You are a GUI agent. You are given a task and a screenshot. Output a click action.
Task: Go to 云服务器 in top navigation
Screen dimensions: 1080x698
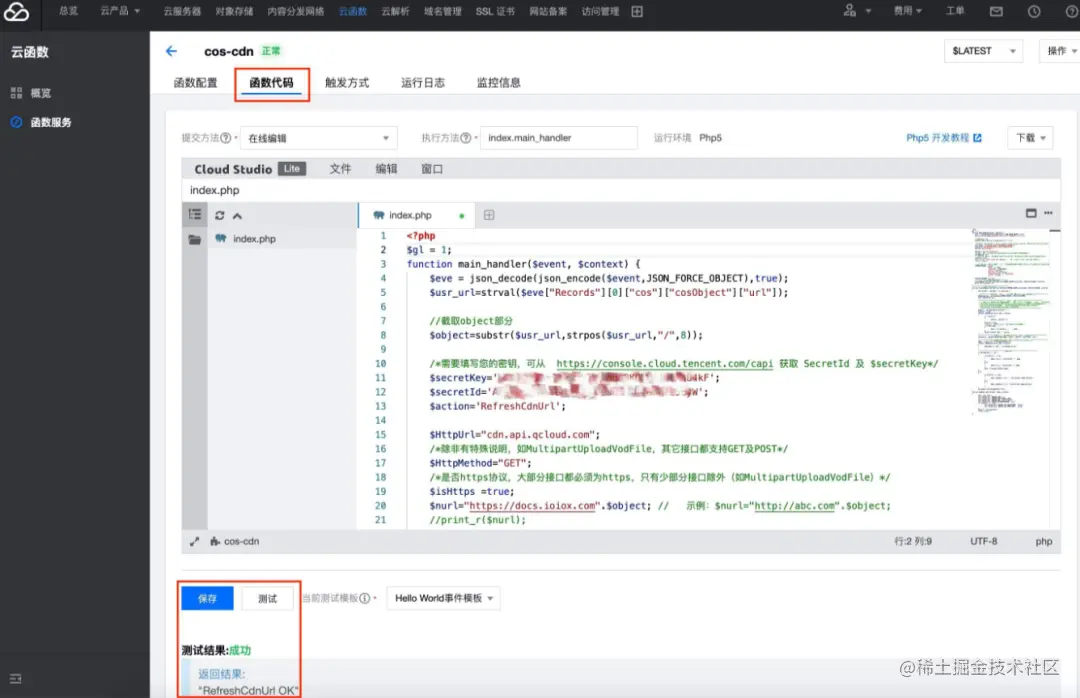(x=183, y=11)
